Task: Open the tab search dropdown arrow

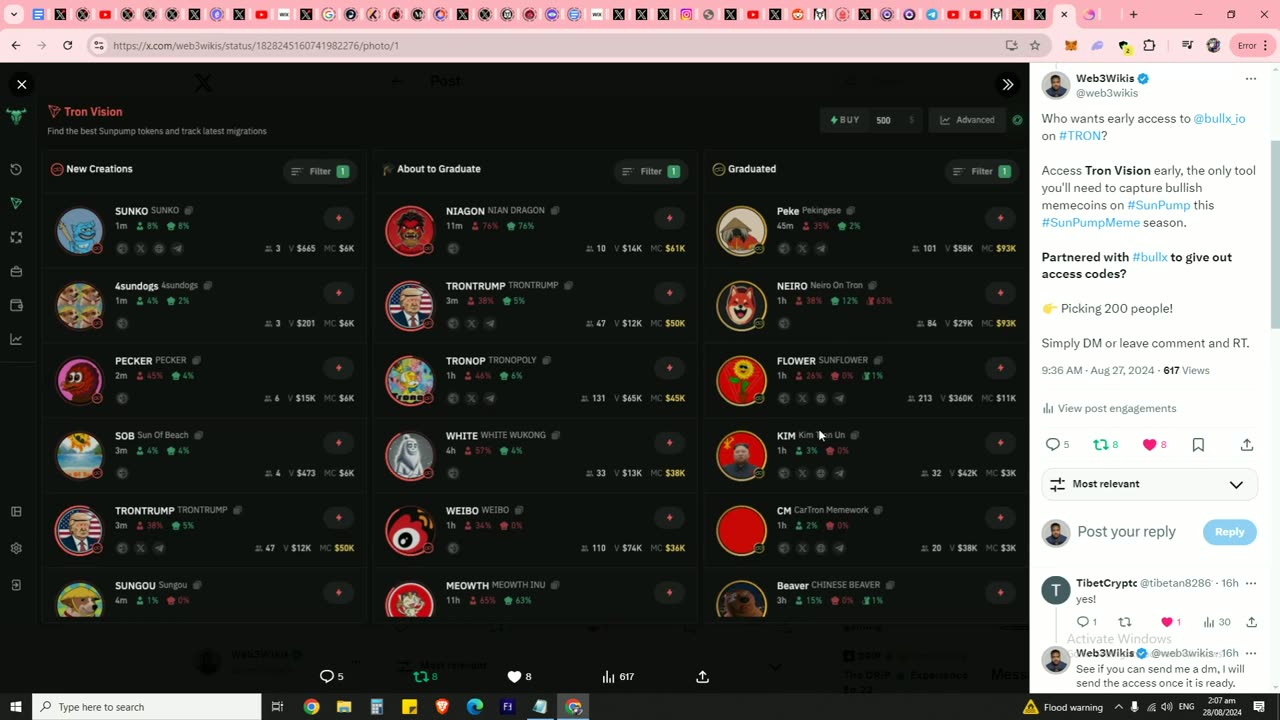Action: [x=14, y=15]
